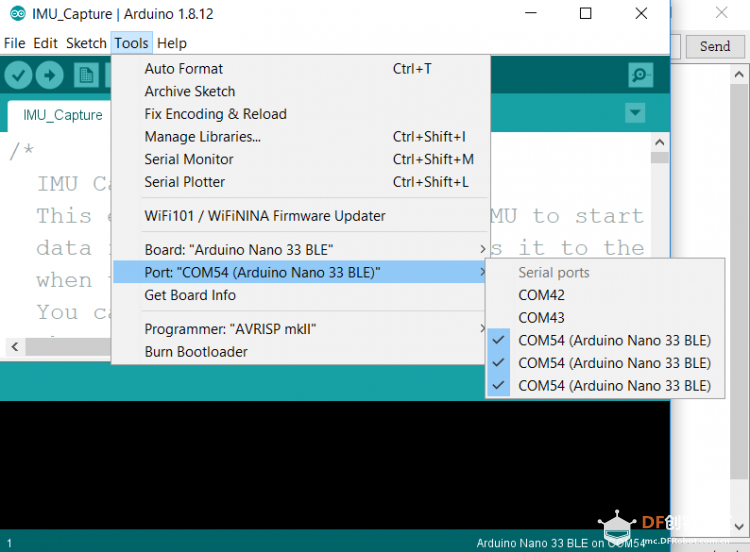Viewport: 750px width, 552px height.
Task: Launch Serial Plotter from menu
Action: pos(300,182)
